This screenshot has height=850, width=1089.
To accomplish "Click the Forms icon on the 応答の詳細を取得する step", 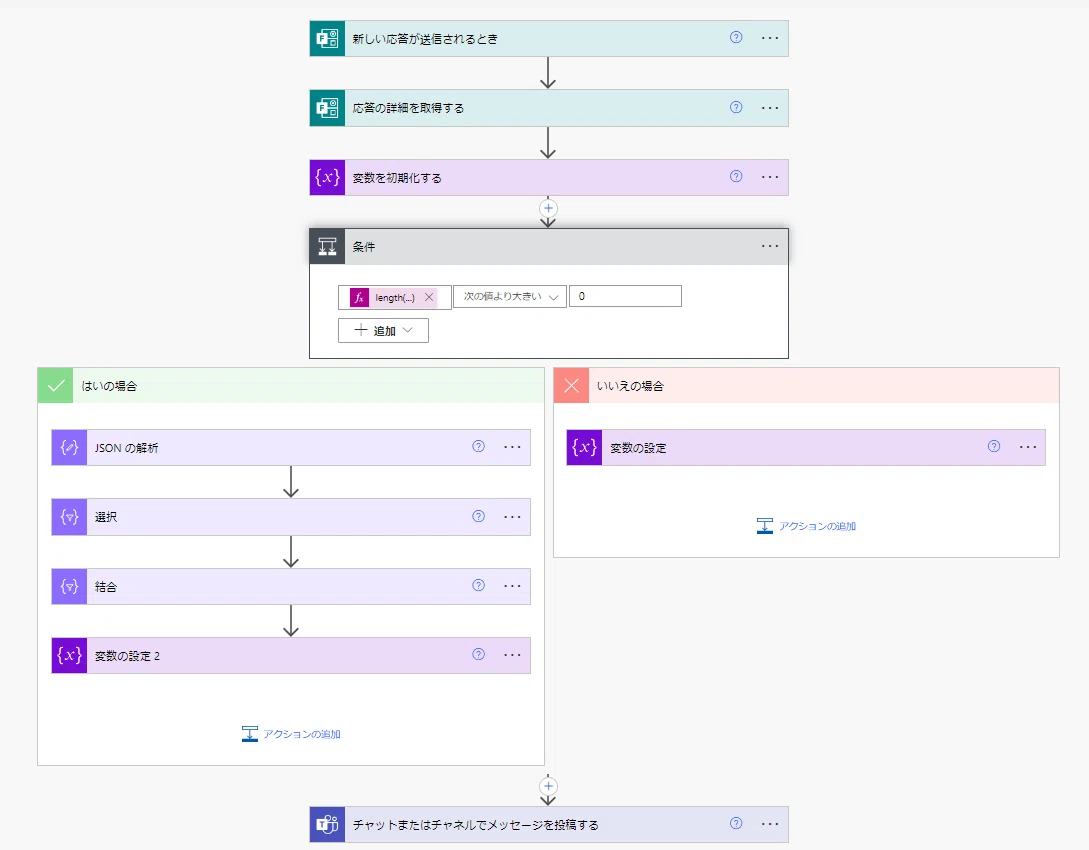I will [x=327, y=108].
